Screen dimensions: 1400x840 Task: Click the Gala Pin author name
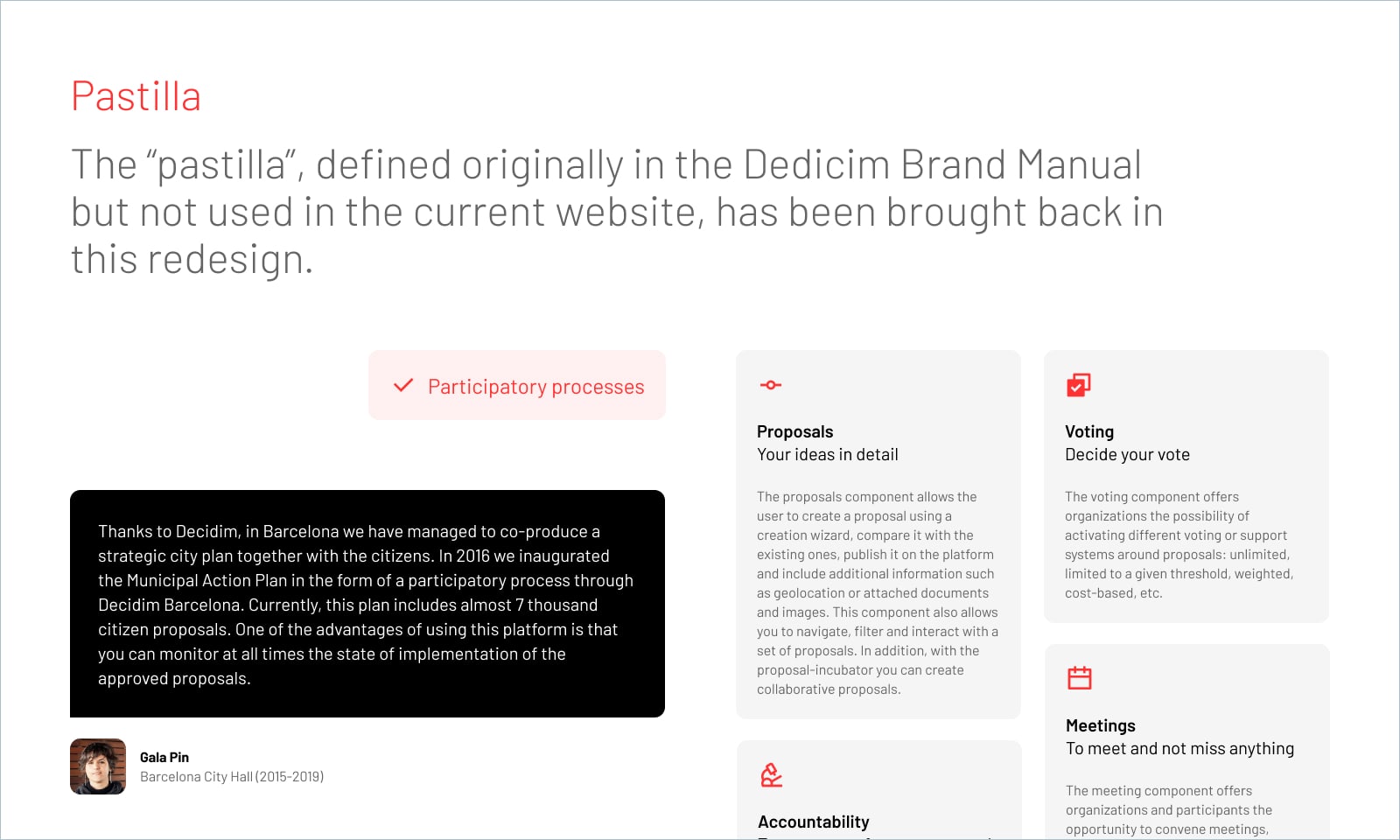[x=164, y=757]
